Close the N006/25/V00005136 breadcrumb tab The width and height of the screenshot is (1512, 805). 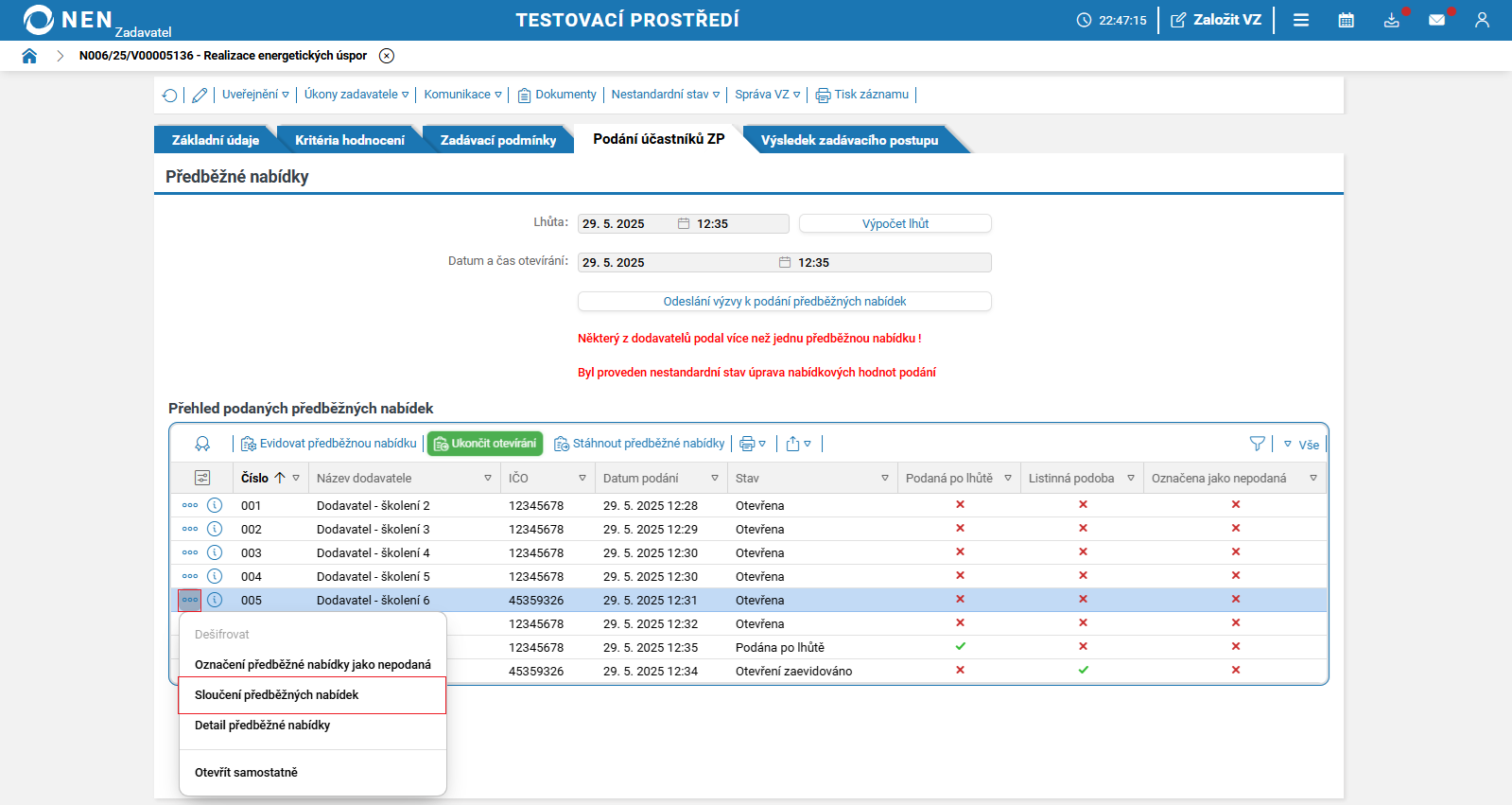(387, 56)
